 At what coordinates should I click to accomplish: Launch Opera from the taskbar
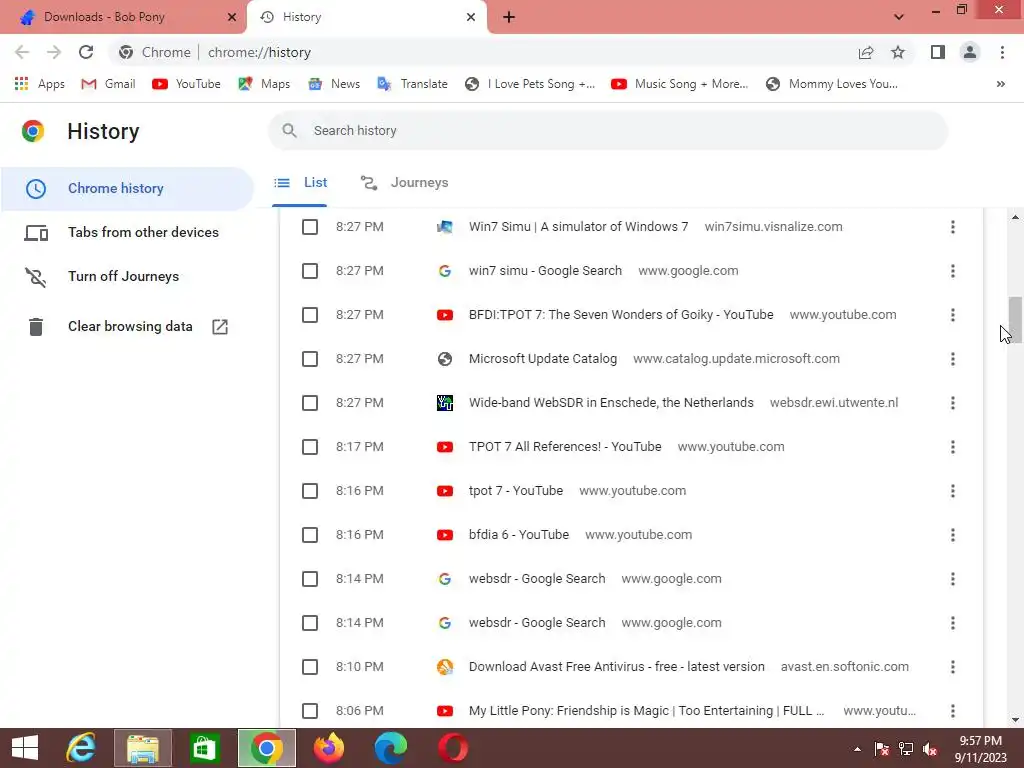453,748
